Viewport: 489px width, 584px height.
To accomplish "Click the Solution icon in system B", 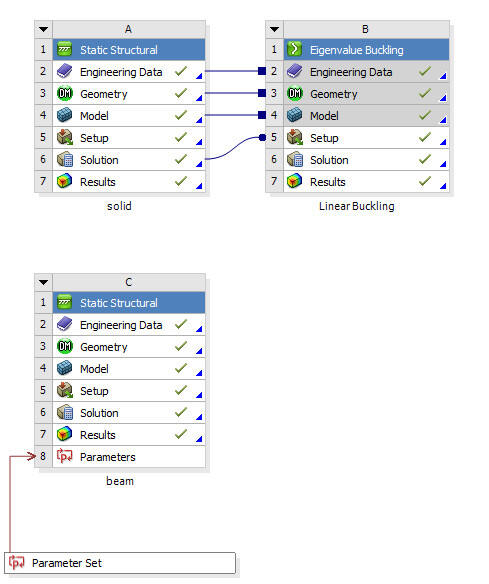I will tap(295, 159).
